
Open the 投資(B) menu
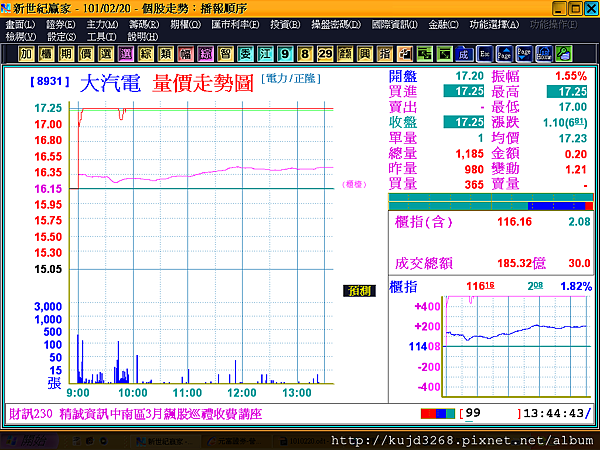(x=285, y=24)
